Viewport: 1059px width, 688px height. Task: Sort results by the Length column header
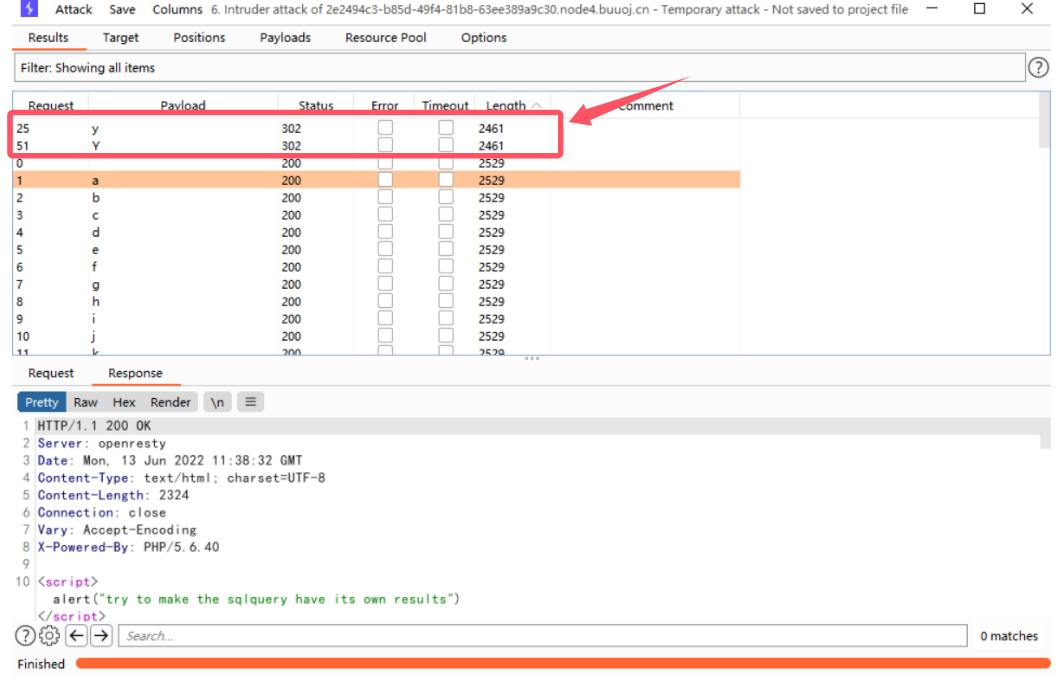[x=506, y=105]
